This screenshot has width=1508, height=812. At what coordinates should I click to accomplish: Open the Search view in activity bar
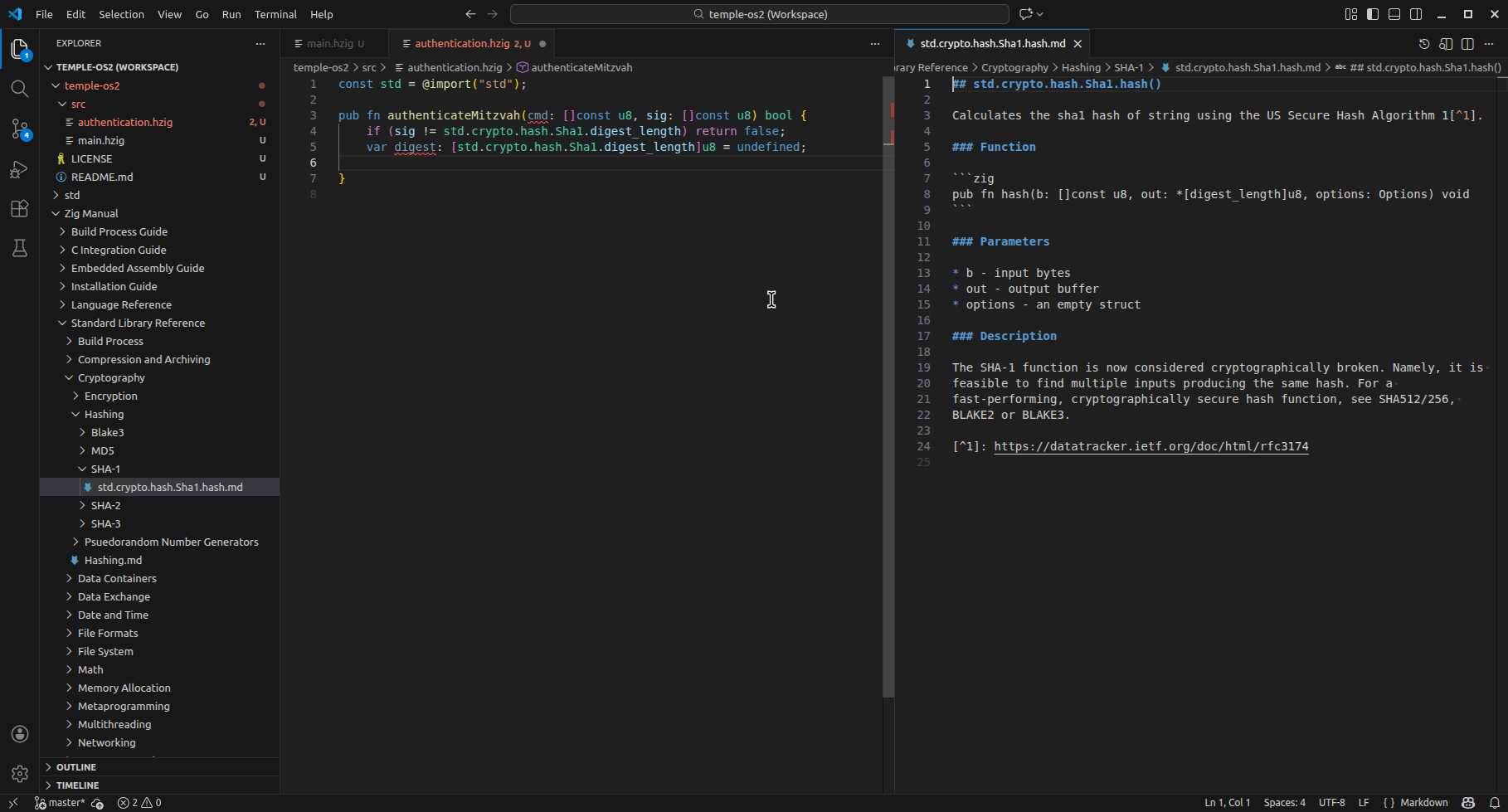click(x=20, y=89)
